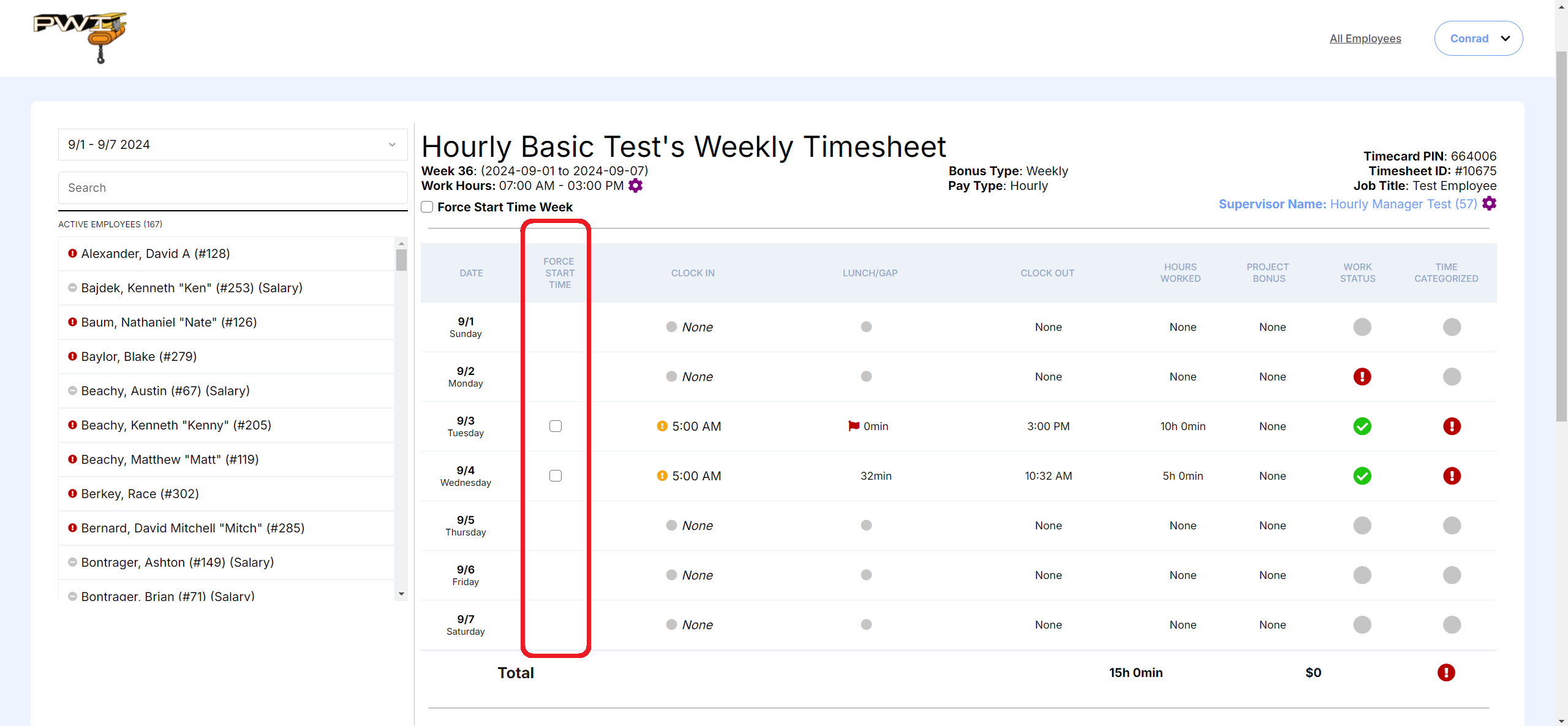Click orange warning icon beside Wednesday 5:00 AM clock in
Screen dimensions: 1568x726
[662, 476]
